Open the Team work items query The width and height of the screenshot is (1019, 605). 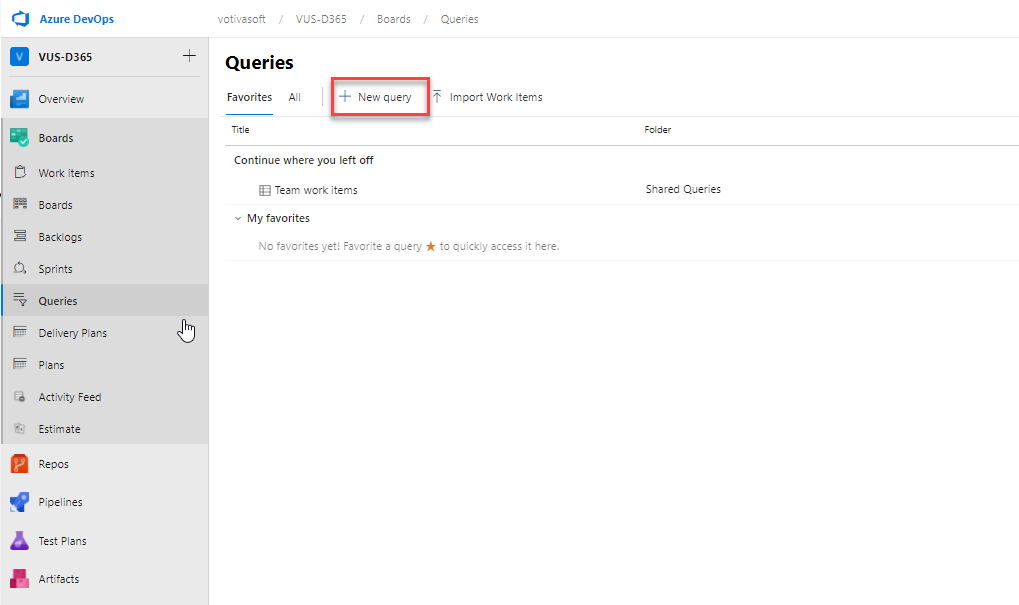click(x=316, y=190)
